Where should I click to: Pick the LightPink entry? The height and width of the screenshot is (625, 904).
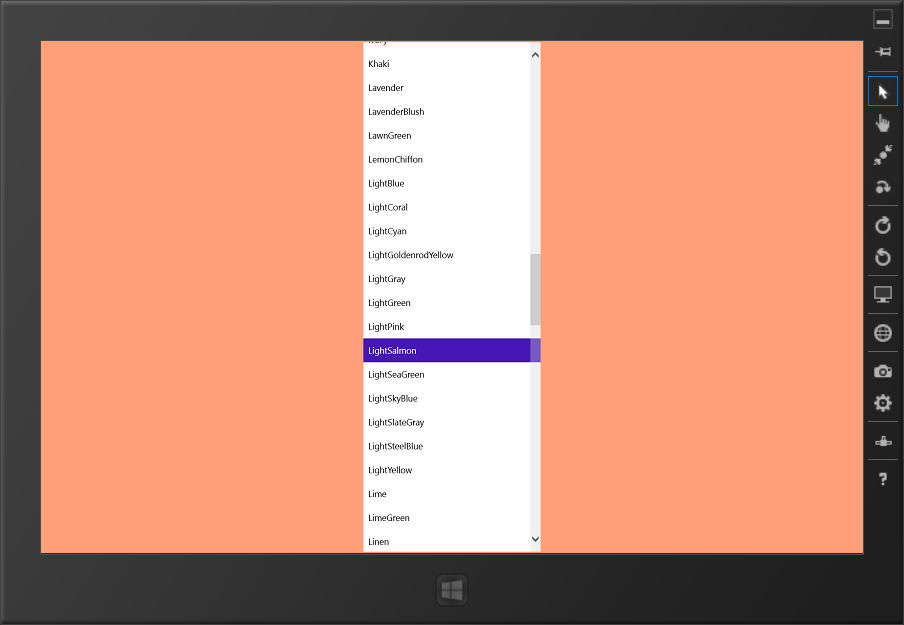click(x=446, y=327)
